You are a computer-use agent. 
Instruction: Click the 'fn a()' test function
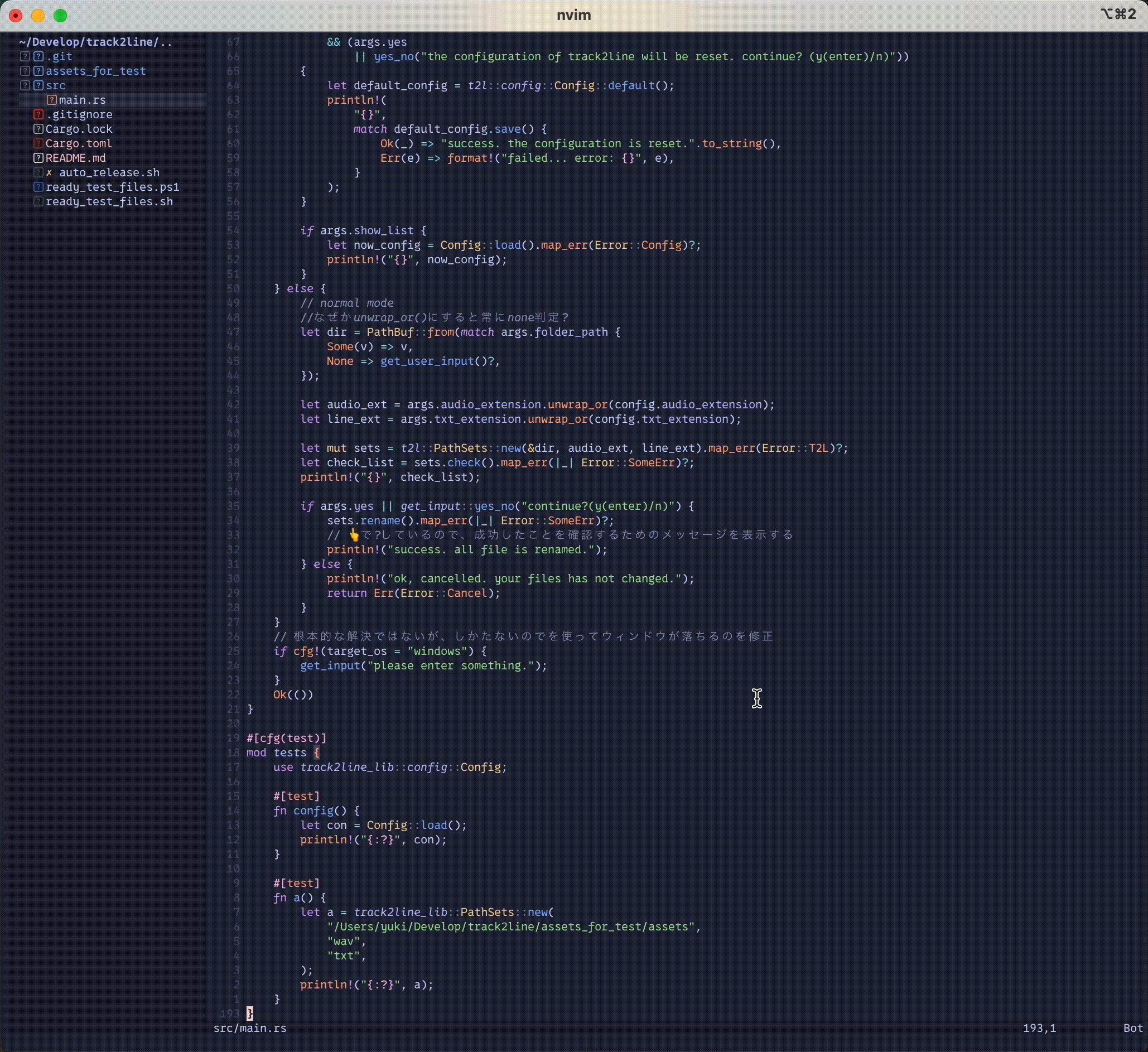pos(300,897)
